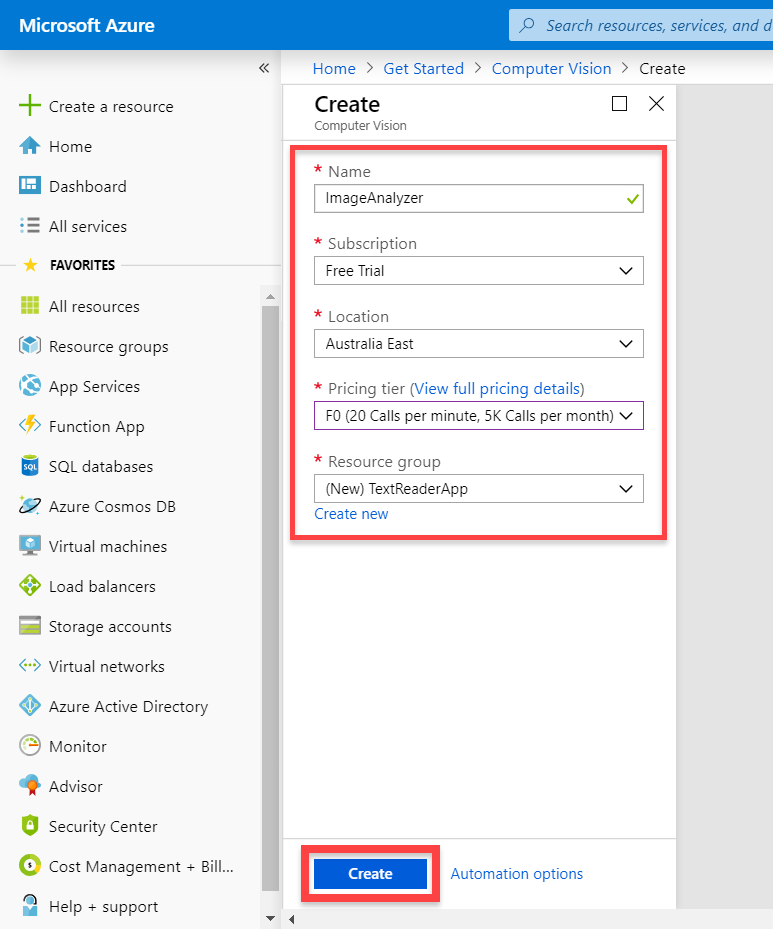Maximize the Create blade with square icon
The height and width of the screenshot is (929, 773).
pos(619,104)
